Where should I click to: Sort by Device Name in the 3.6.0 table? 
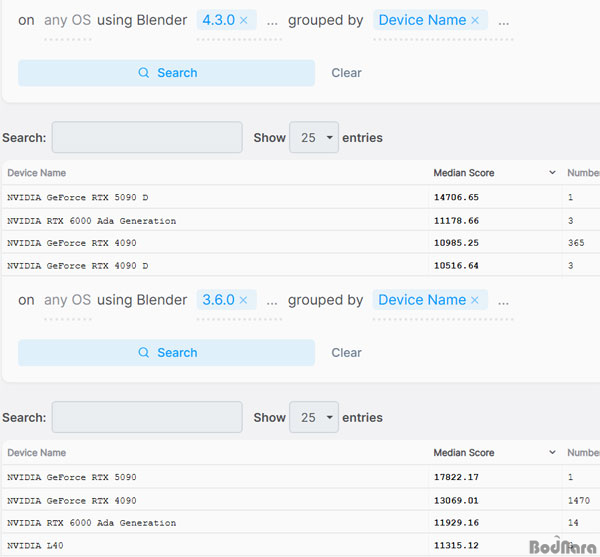(37, 453)
